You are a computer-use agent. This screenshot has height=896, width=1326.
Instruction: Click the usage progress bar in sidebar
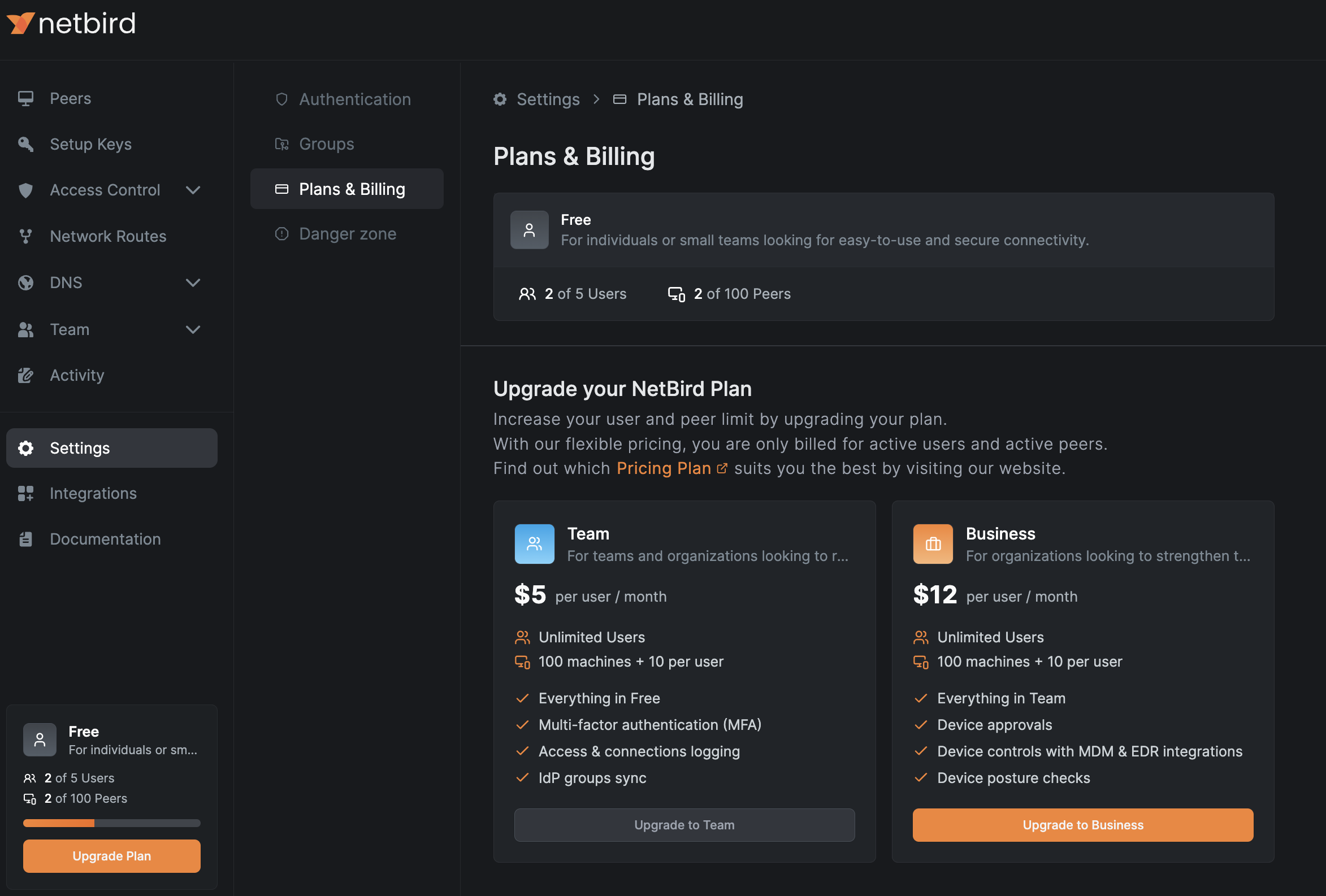coord(111,823)
